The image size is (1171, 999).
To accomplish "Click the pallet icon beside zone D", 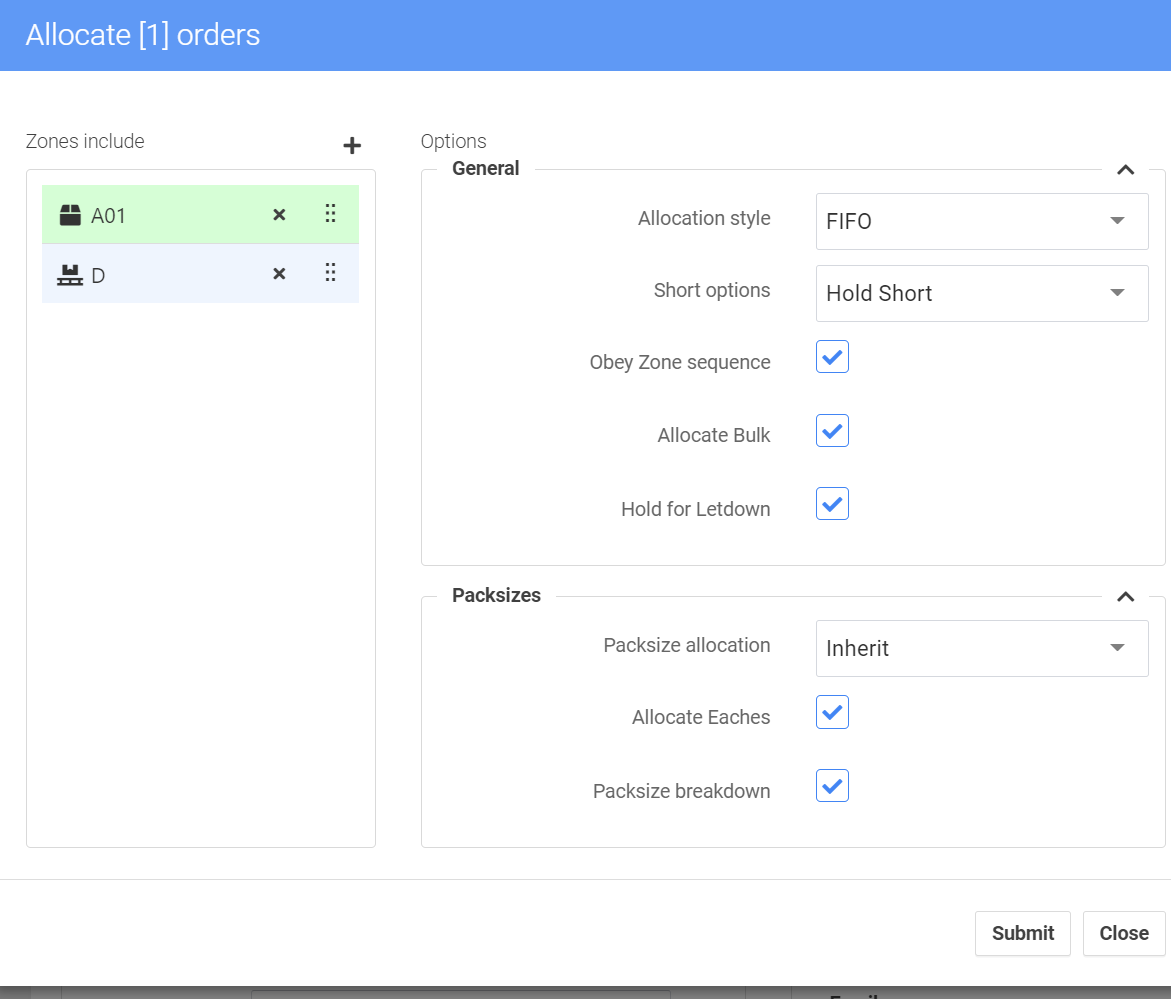I will (x=70, y=275).
